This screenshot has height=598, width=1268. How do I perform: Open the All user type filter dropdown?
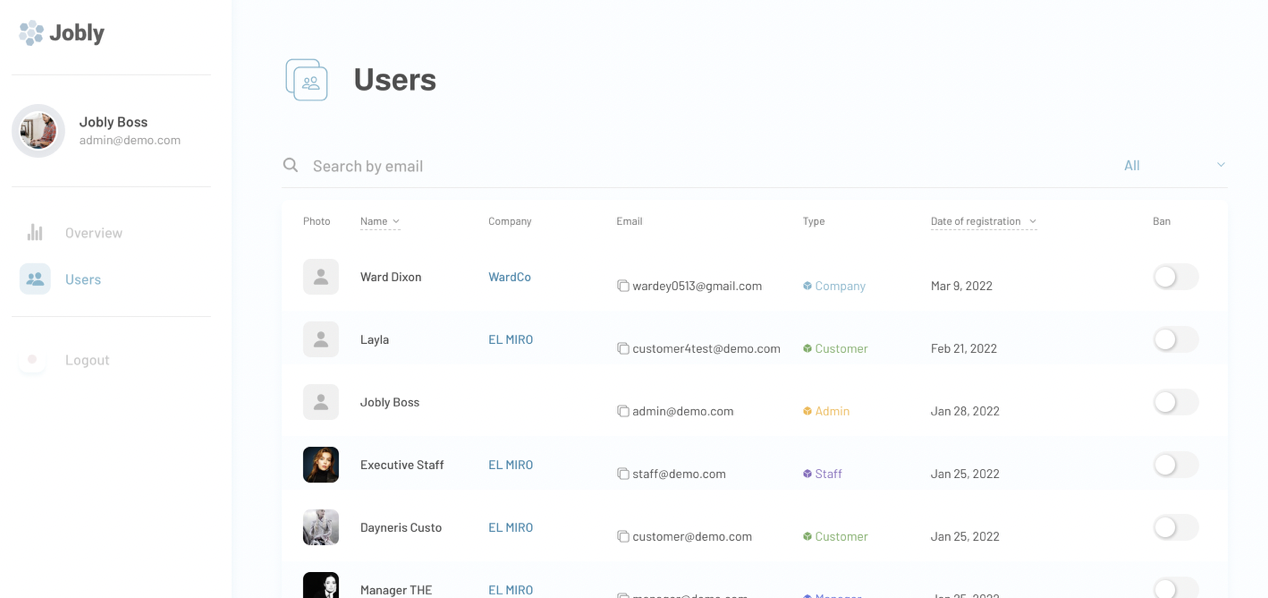1174,165
